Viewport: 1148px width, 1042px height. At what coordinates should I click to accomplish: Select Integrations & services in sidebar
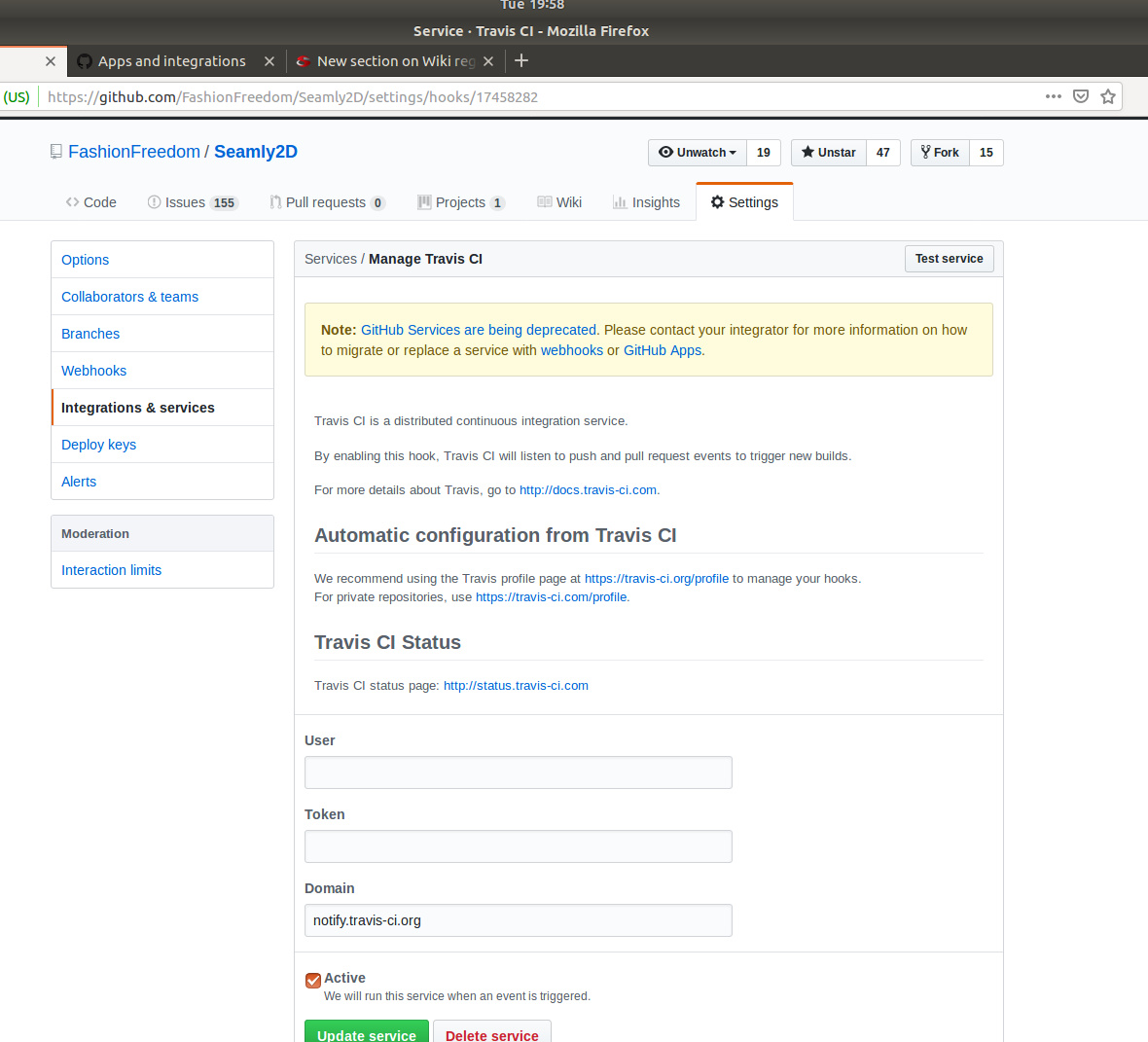pyautogui.click(x=162, y=408)
